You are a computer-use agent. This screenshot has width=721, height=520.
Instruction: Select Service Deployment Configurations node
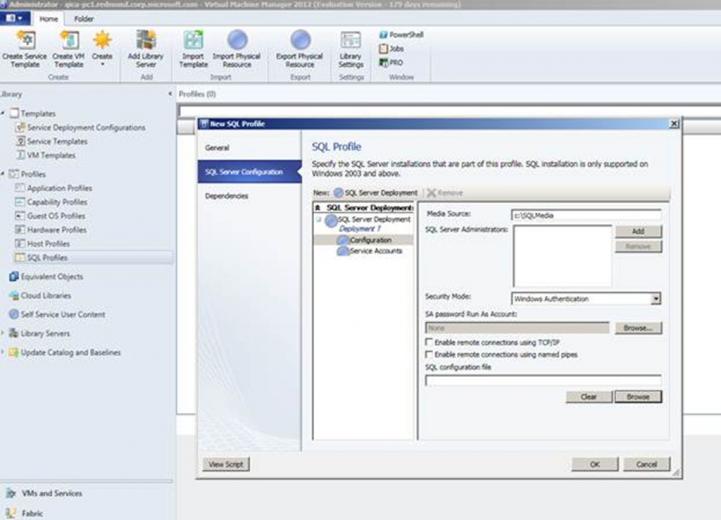tap(86, 127)
